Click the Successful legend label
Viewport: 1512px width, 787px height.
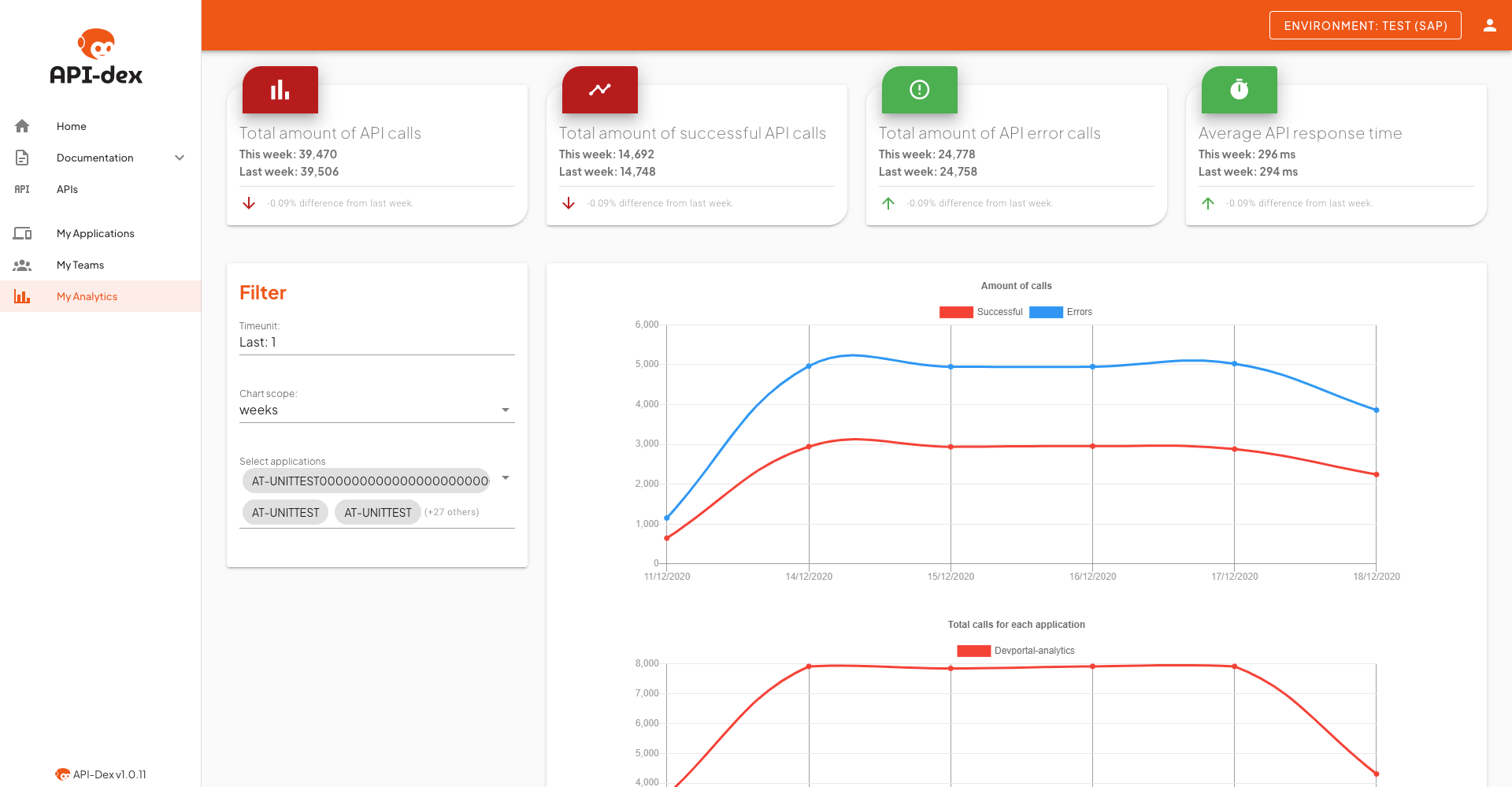[x=999, y=312]
